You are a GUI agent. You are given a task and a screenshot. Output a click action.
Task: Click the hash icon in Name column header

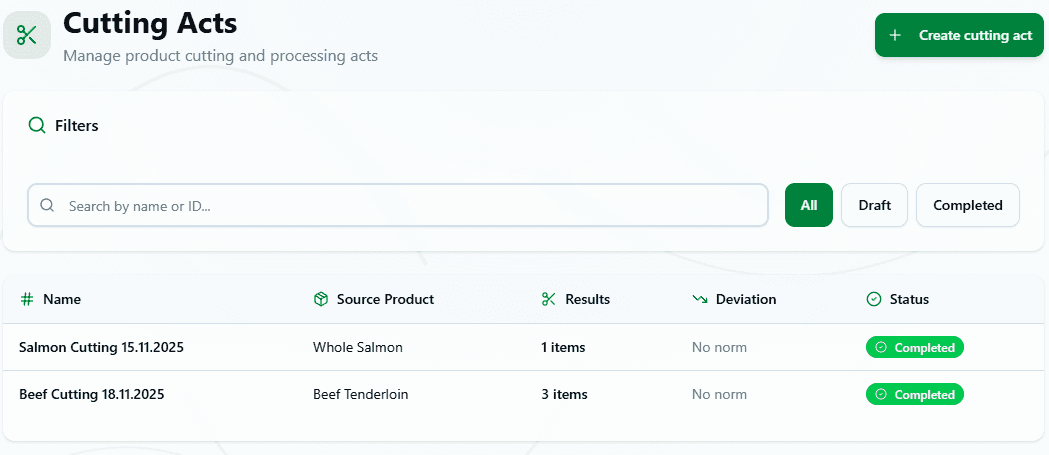[x=27, y=299]
